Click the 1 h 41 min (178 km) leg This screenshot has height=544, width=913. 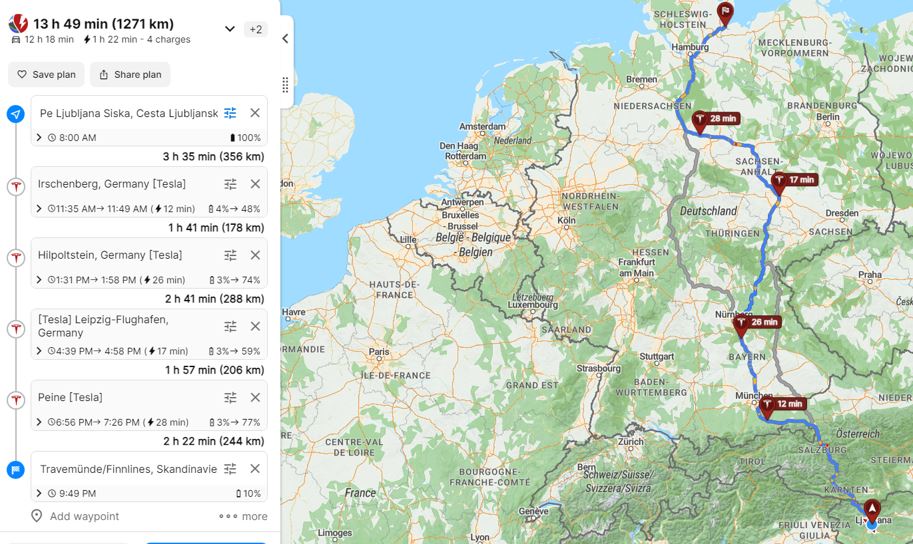tap(216, 227)
